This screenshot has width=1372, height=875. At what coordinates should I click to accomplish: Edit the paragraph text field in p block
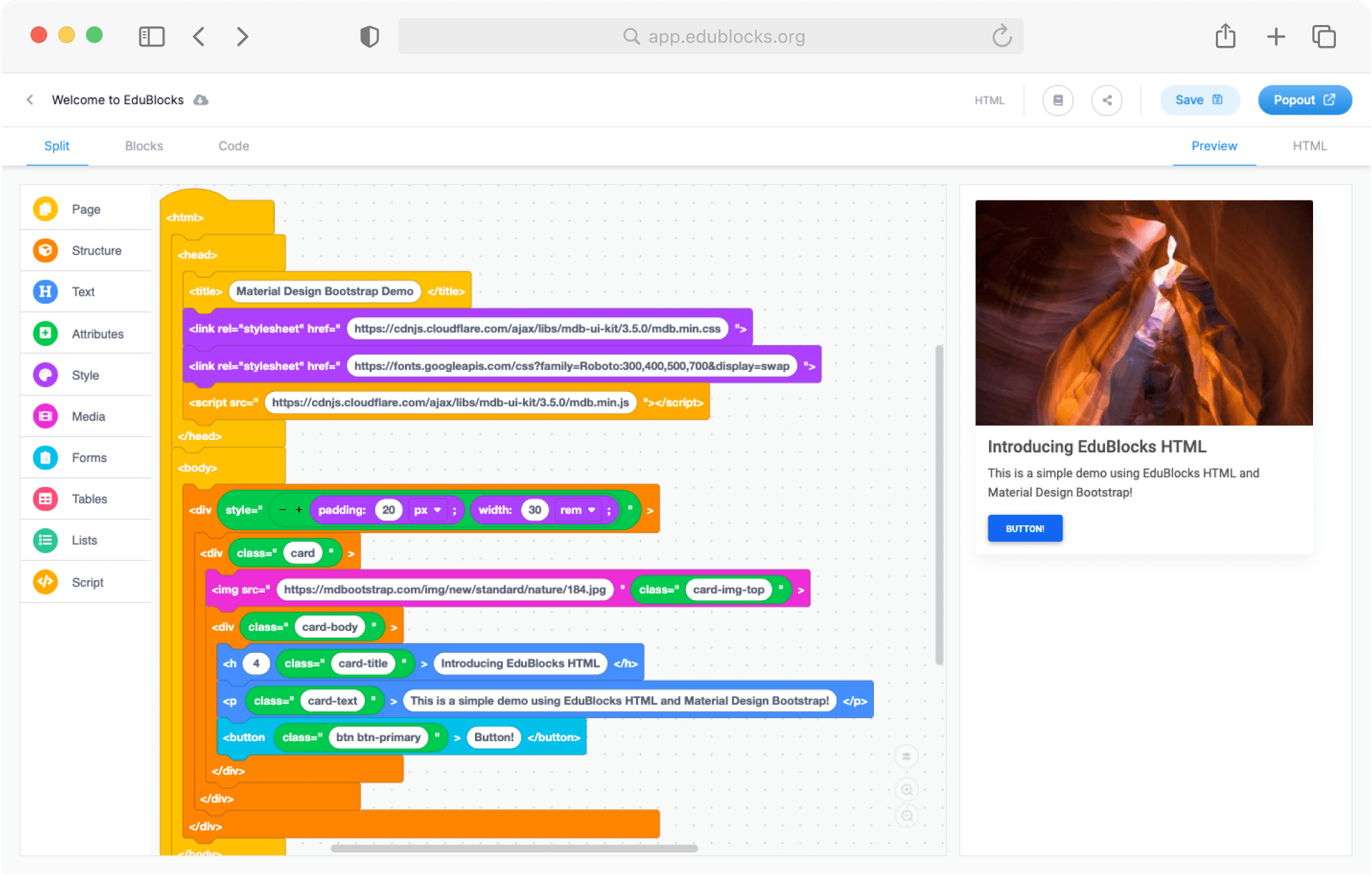[x=619, y=701]
